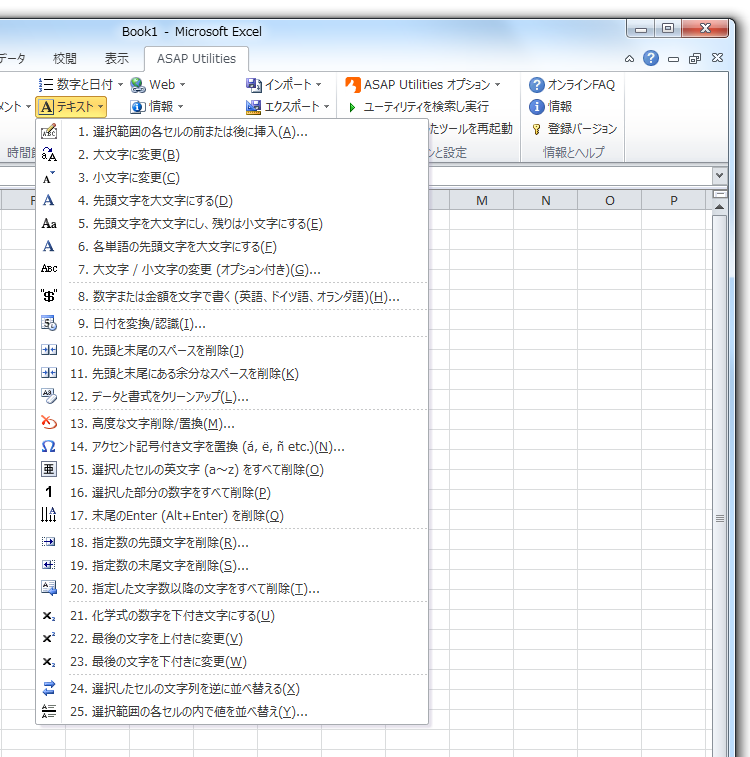Switch to the 校閲 tab
The height and width of the screenshot is (757, 750).
click(65, 58)
